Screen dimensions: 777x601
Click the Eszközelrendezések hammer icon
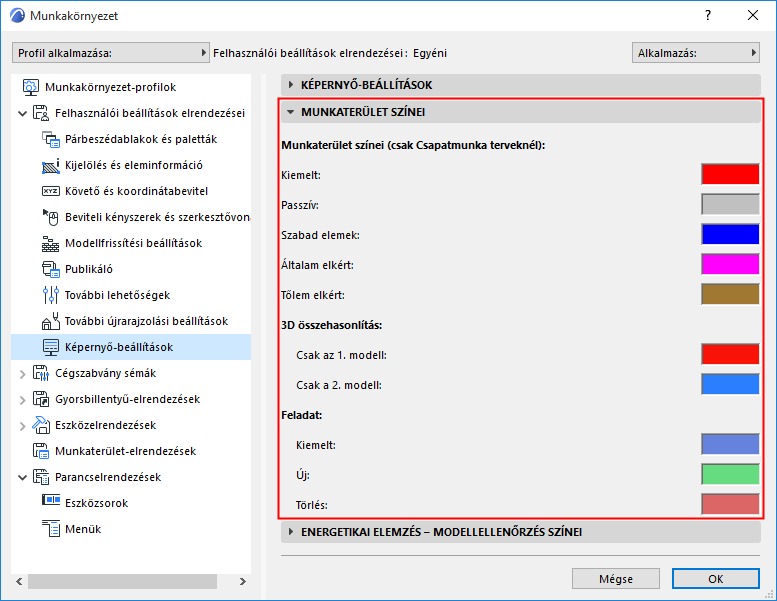(41, 425)
